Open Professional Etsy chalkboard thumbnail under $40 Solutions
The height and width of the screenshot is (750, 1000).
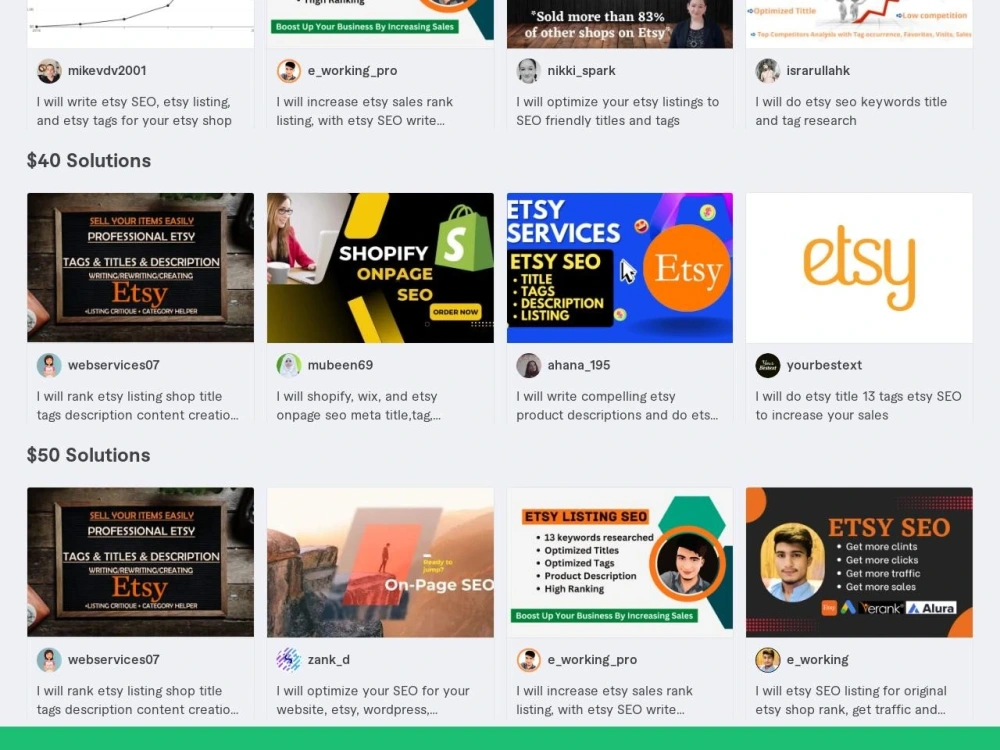pos(140,268)
